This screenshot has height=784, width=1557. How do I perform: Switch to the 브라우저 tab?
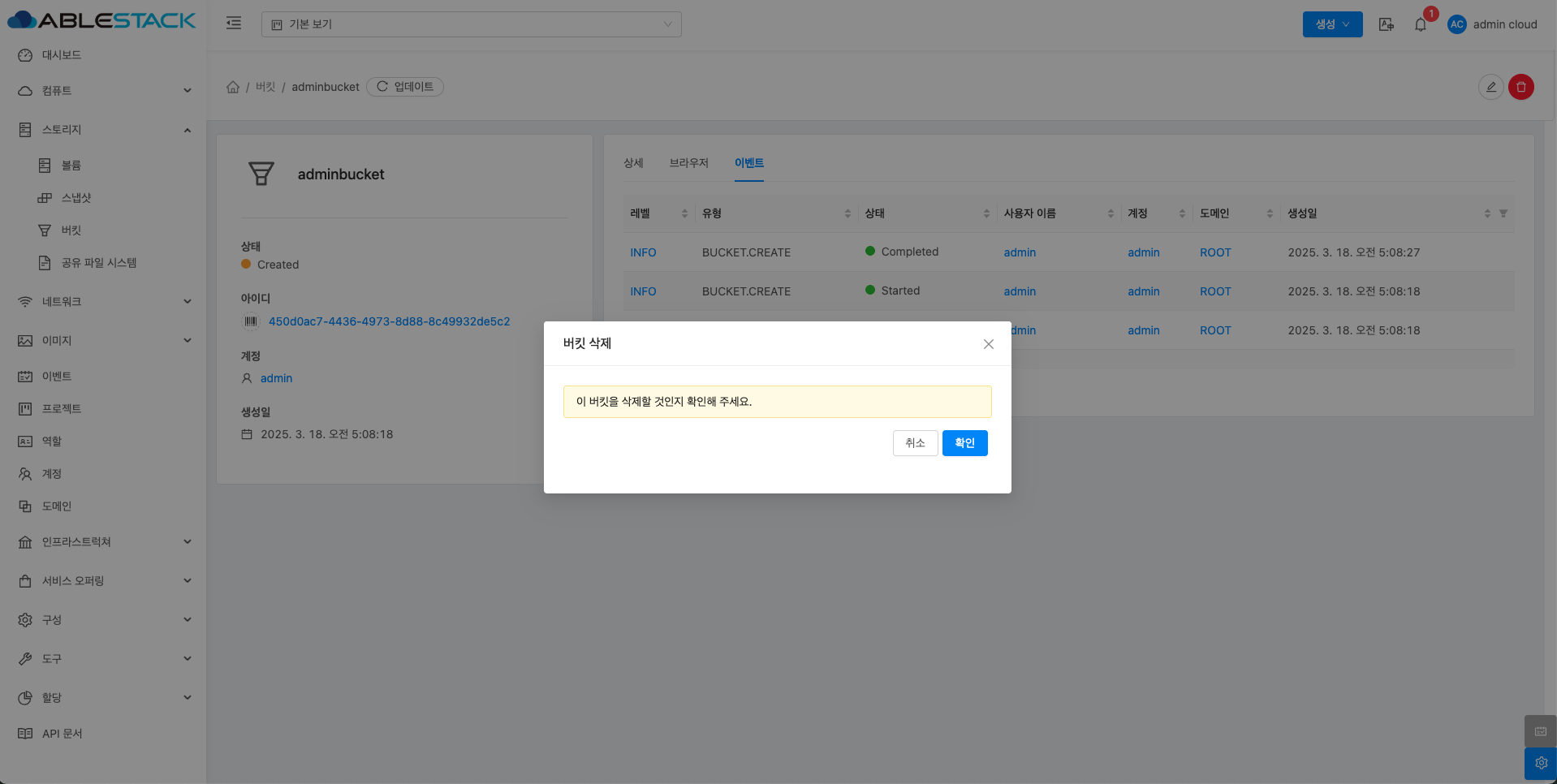tap(688, 163)
